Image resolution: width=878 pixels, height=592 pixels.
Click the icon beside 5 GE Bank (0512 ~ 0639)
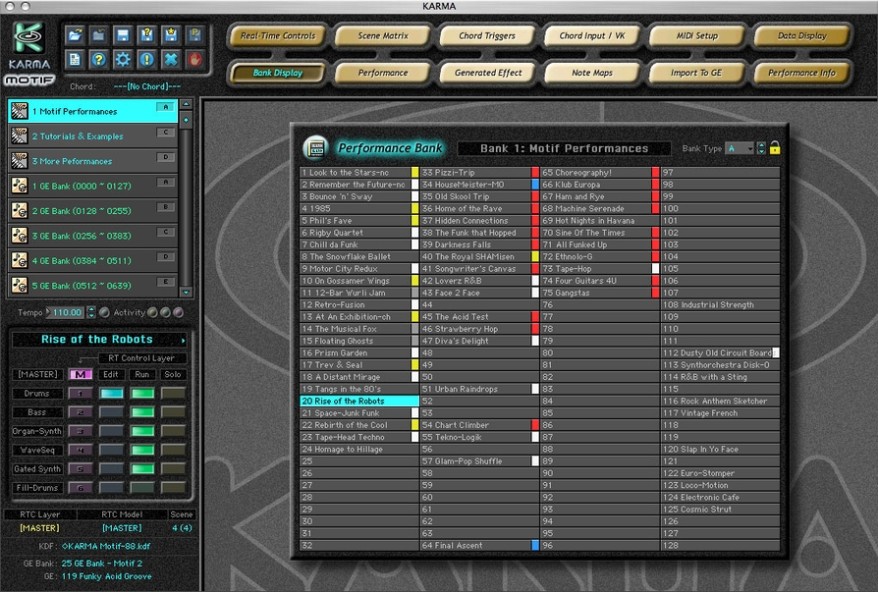(x=20, y=285)
